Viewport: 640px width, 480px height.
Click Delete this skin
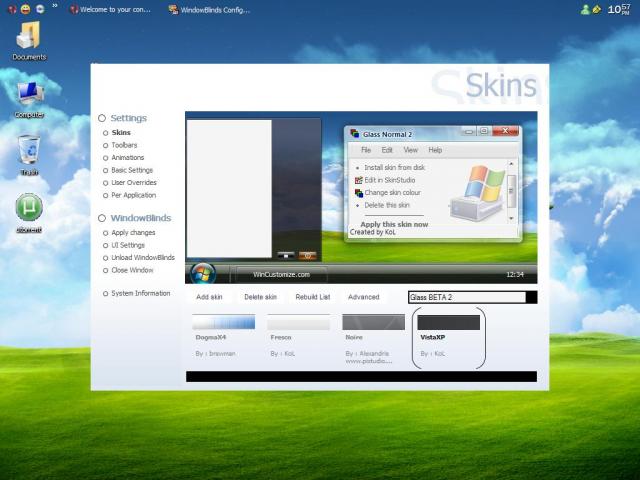(x=387, y=205)
